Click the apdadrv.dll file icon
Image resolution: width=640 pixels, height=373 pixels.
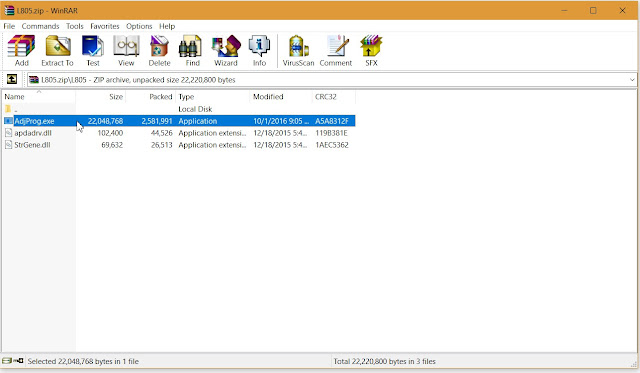8,133
